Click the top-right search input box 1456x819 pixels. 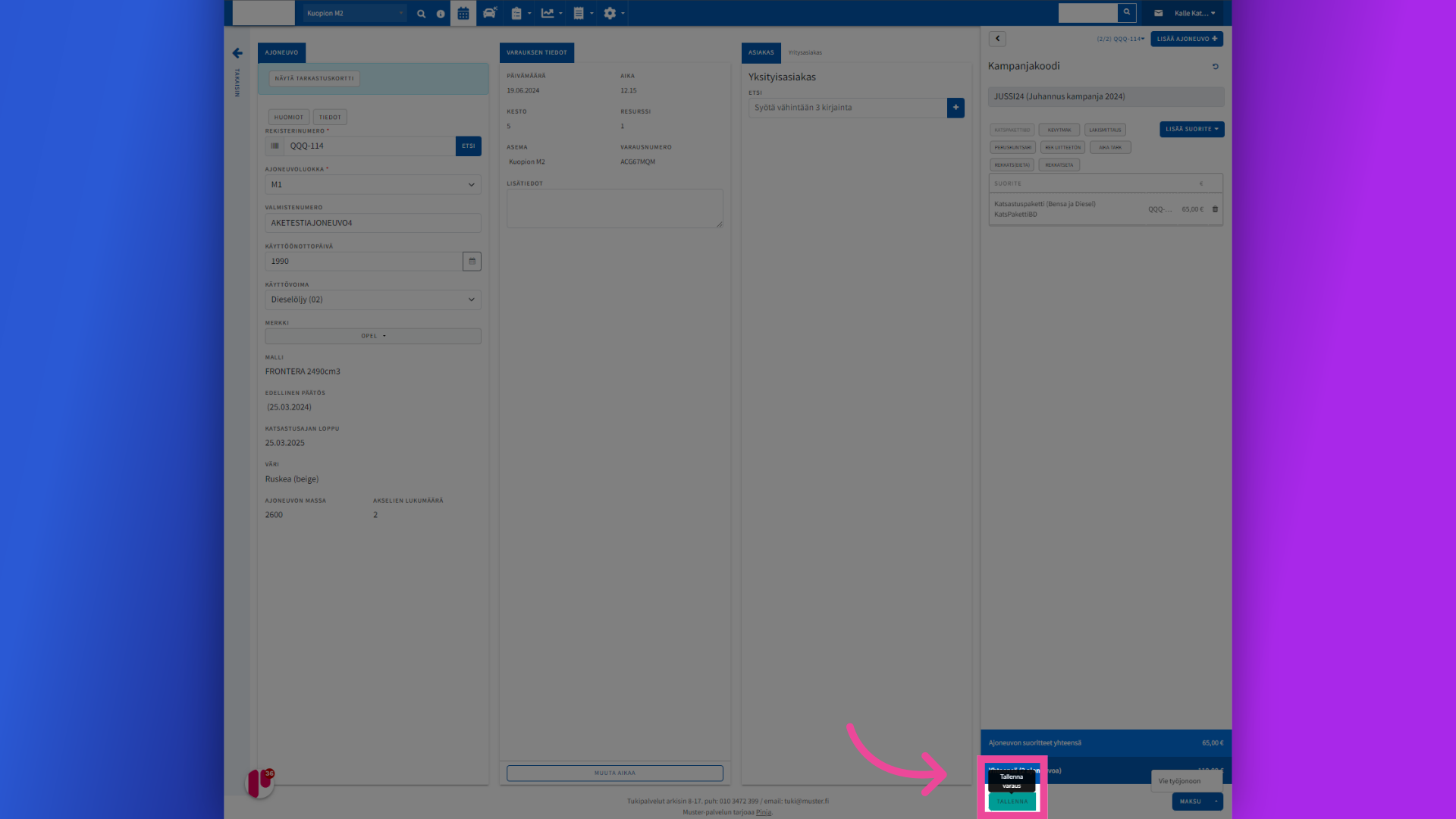[1088, 12]
